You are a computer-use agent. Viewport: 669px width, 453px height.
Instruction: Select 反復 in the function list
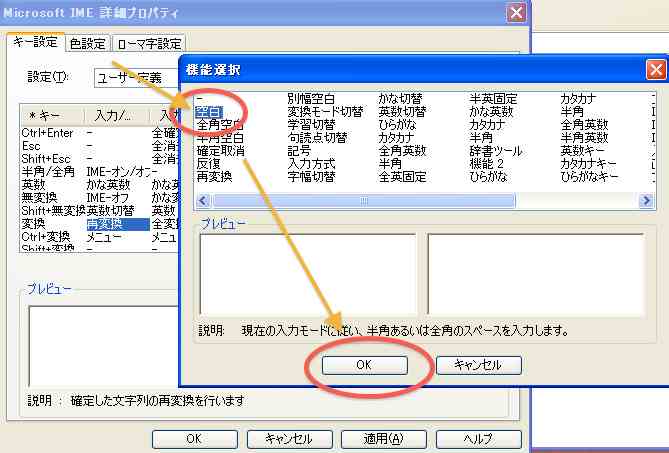pos(208,164)
